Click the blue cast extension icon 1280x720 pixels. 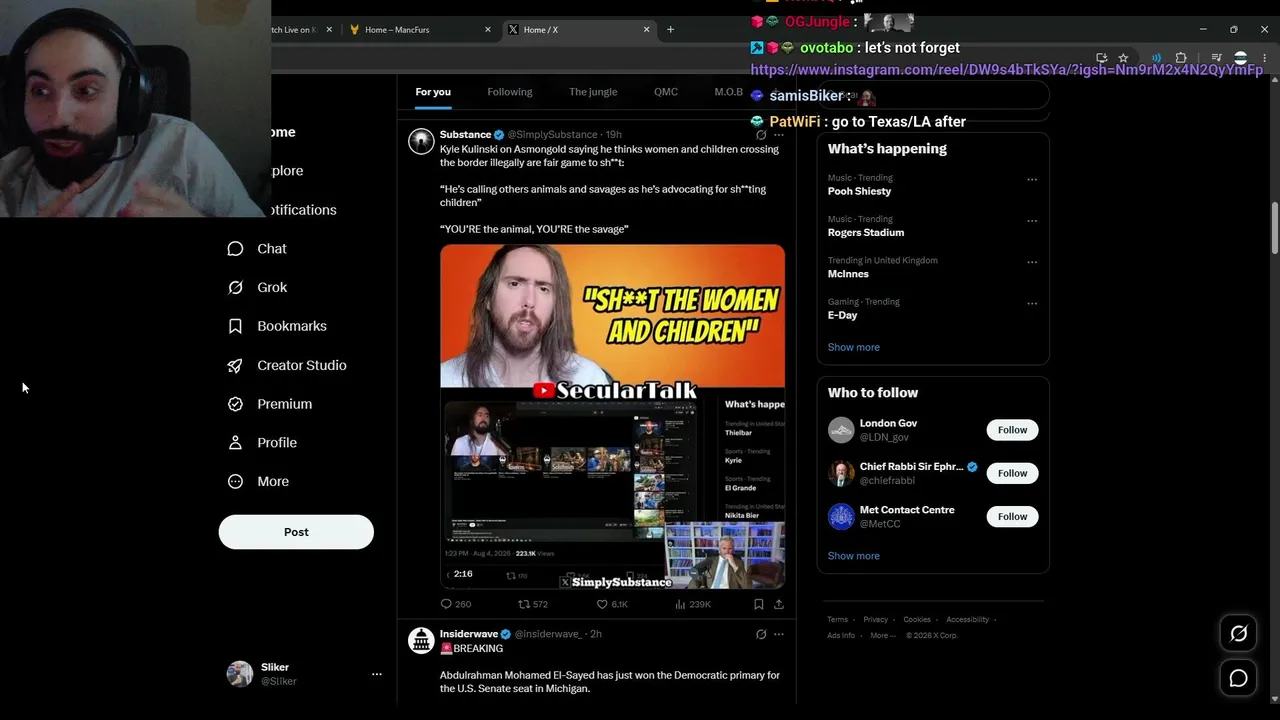1157,58
